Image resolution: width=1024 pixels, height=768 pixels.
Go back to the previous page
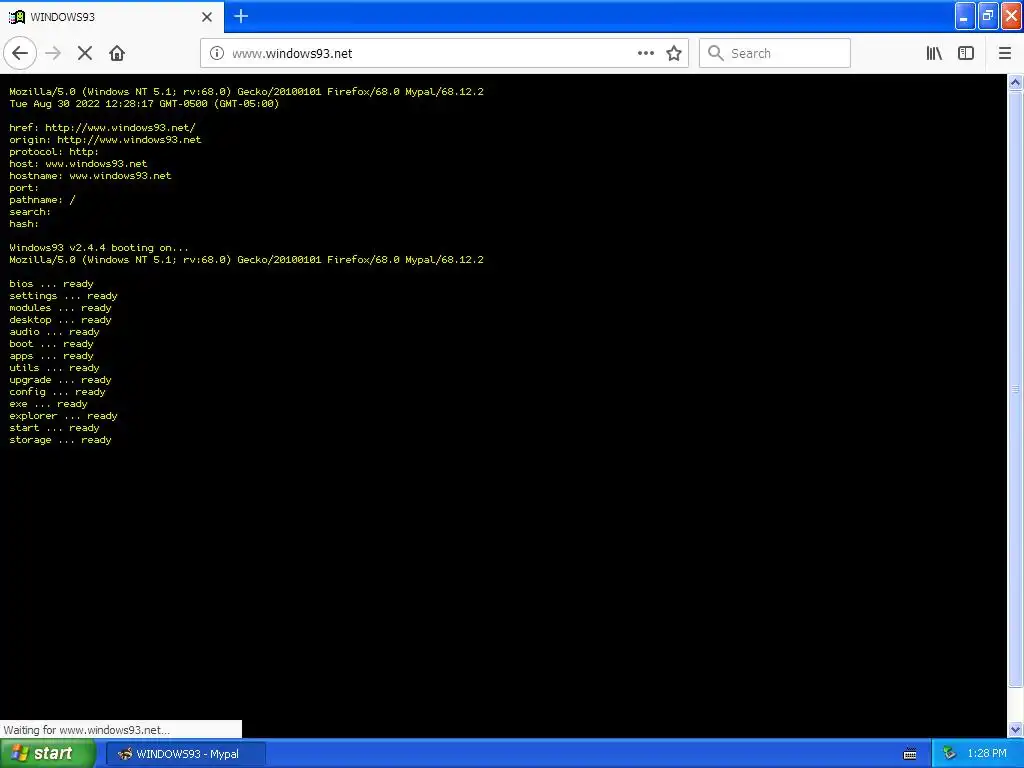(20, 53)
